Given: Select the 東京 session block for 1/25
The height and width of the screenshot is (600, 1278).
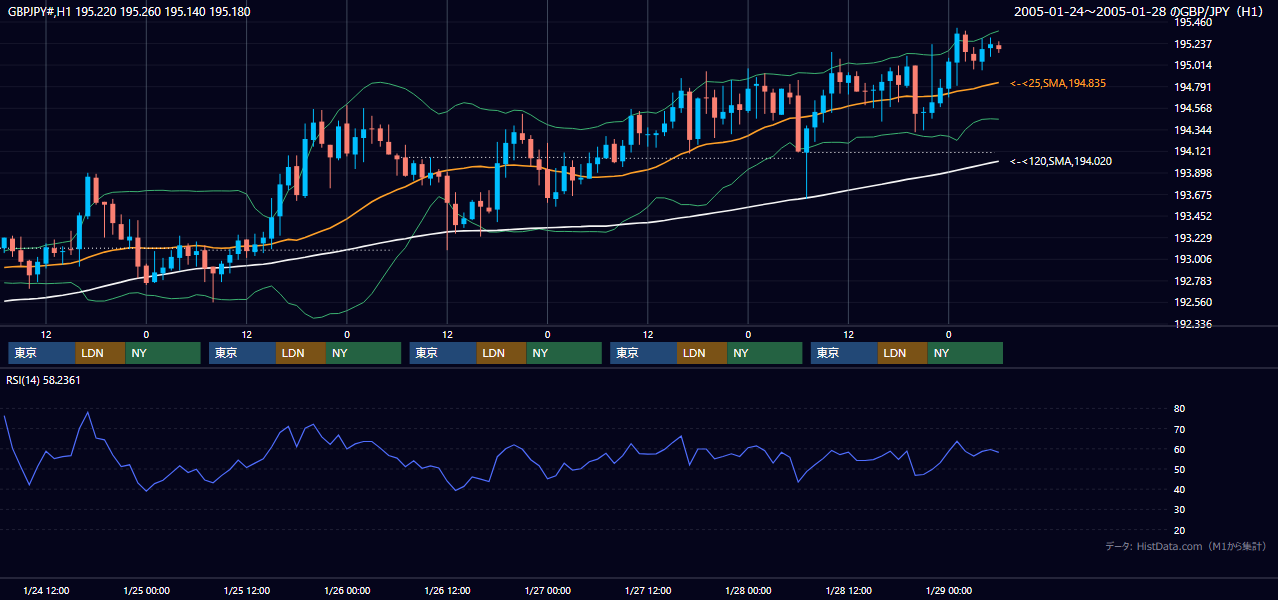Looking at the screenshot, I should (243, 353).
